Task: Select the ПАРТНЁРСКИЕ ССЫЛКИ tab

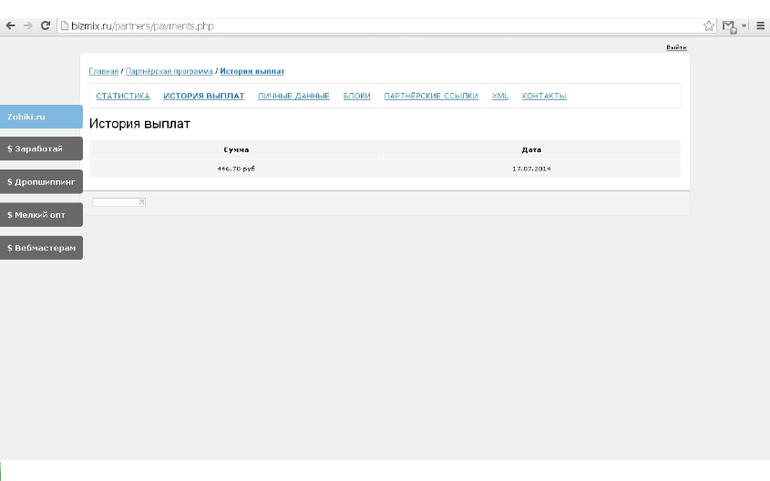Action: click(431, 96)
